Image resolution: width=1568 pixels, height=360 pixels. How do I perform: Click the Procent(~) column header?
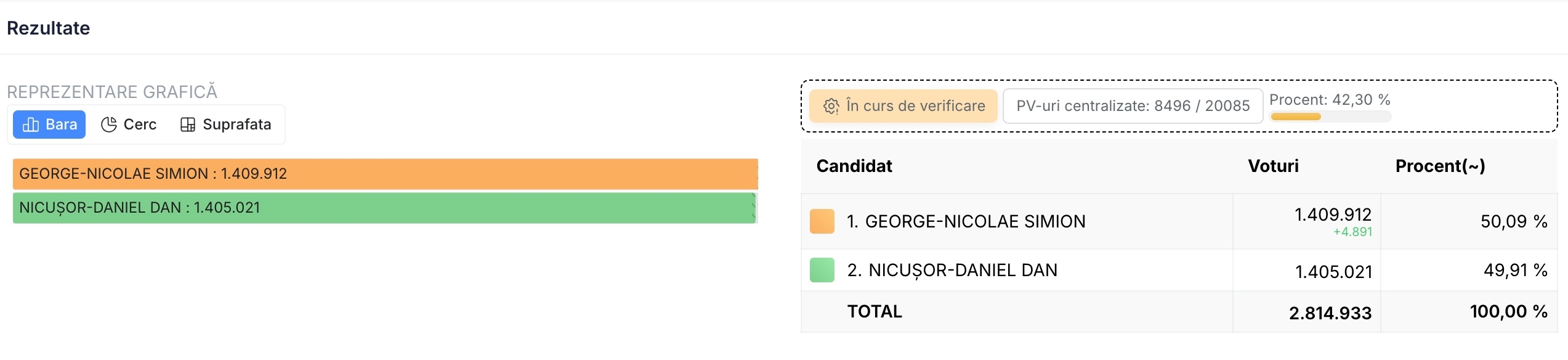[1440, 166]
